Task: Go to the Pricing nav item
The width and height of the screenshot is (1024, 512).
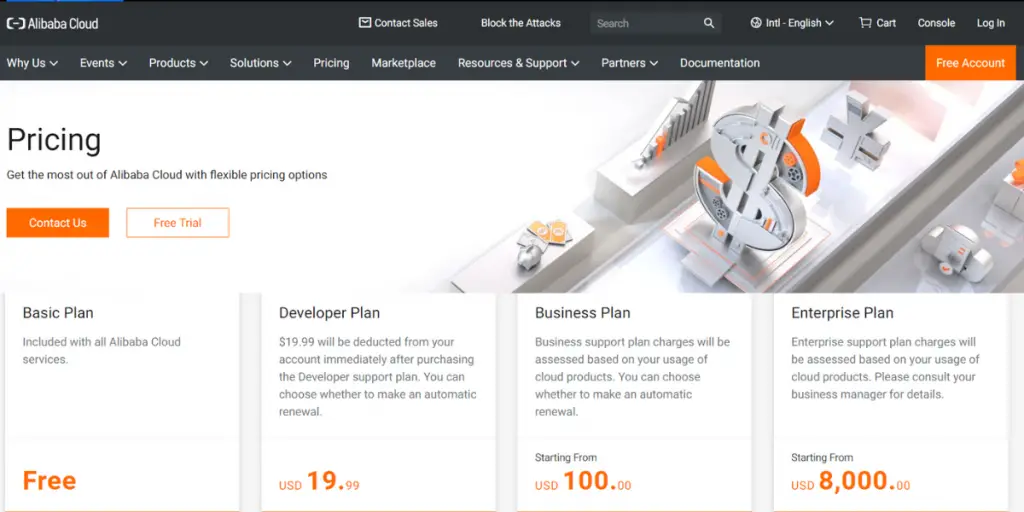Action: (x=331, y=63)
